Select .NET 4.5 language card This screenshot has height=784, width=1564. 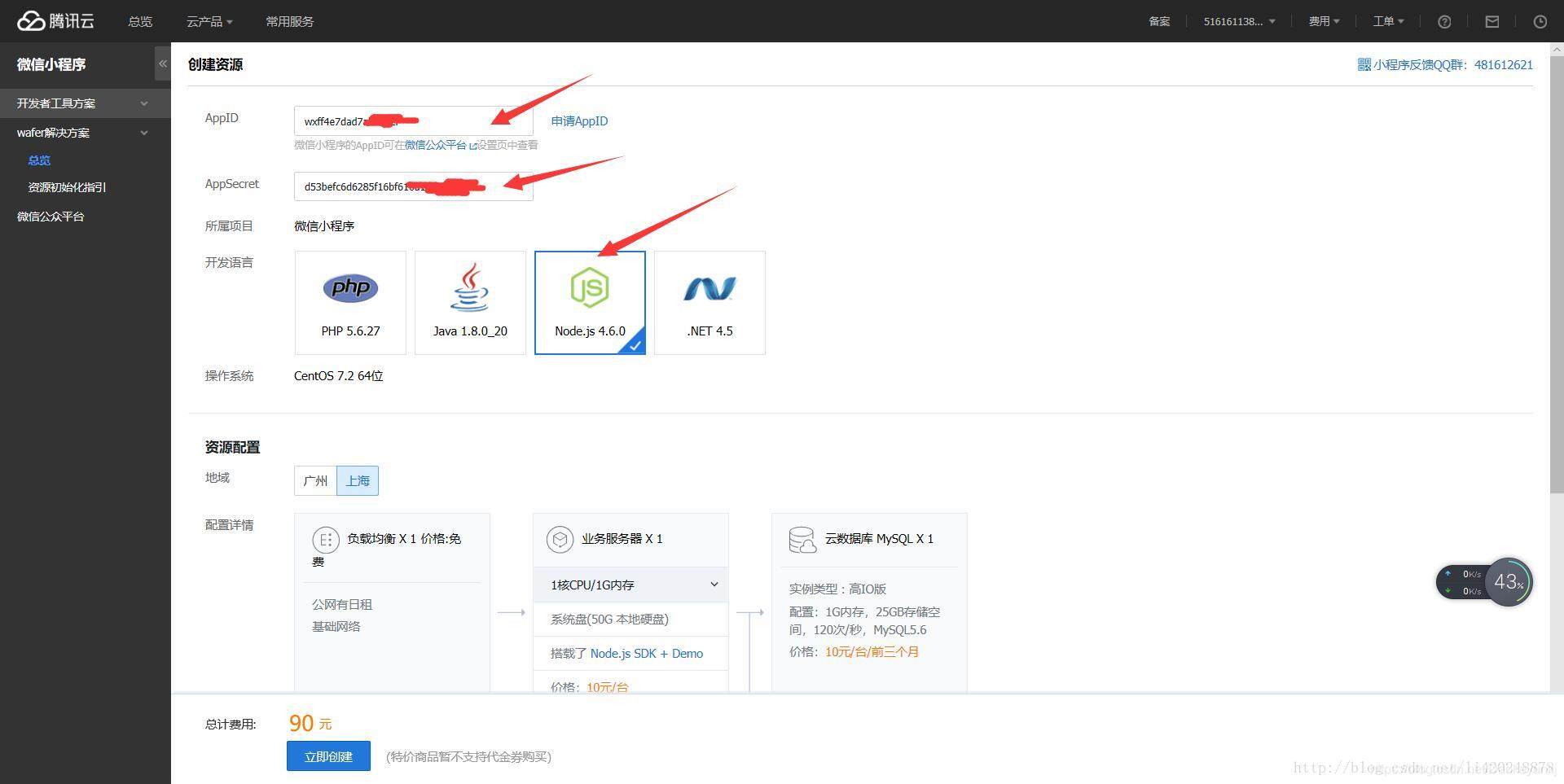tap(710, 303)
